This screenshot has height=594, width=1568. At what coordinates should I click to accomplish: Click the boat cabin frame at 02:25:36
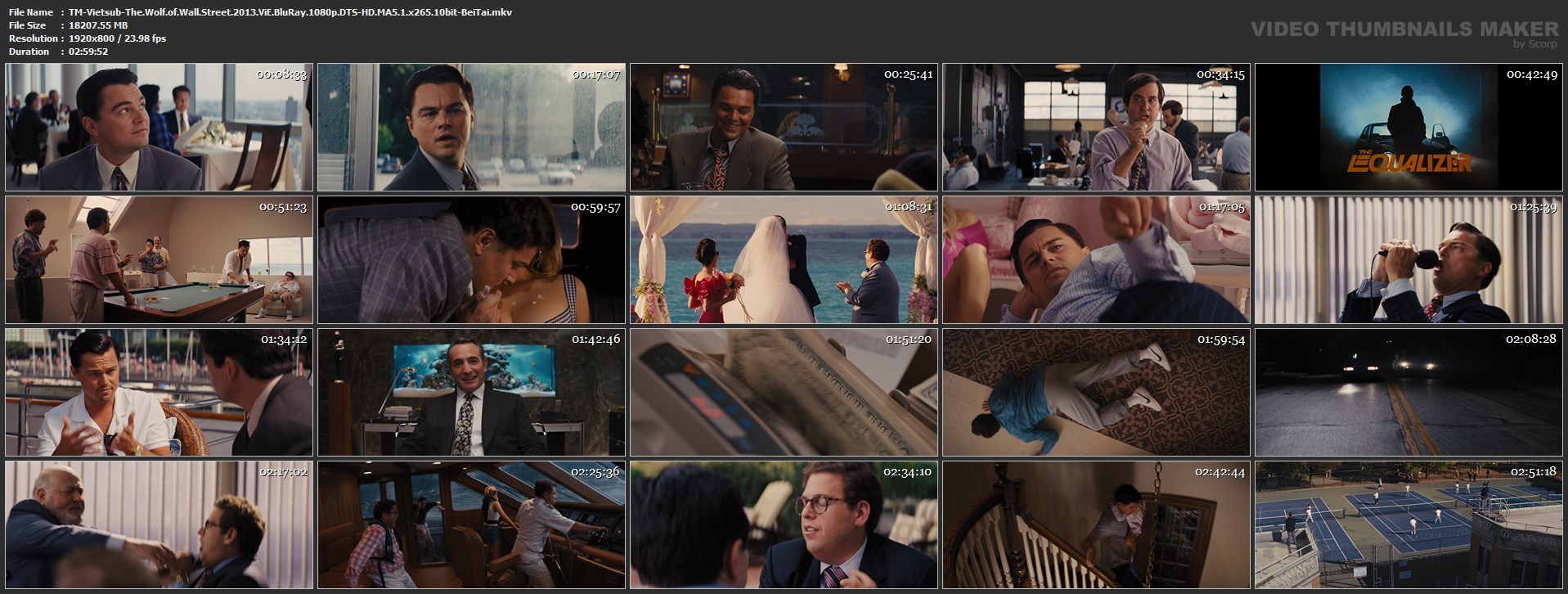point(471,525)
